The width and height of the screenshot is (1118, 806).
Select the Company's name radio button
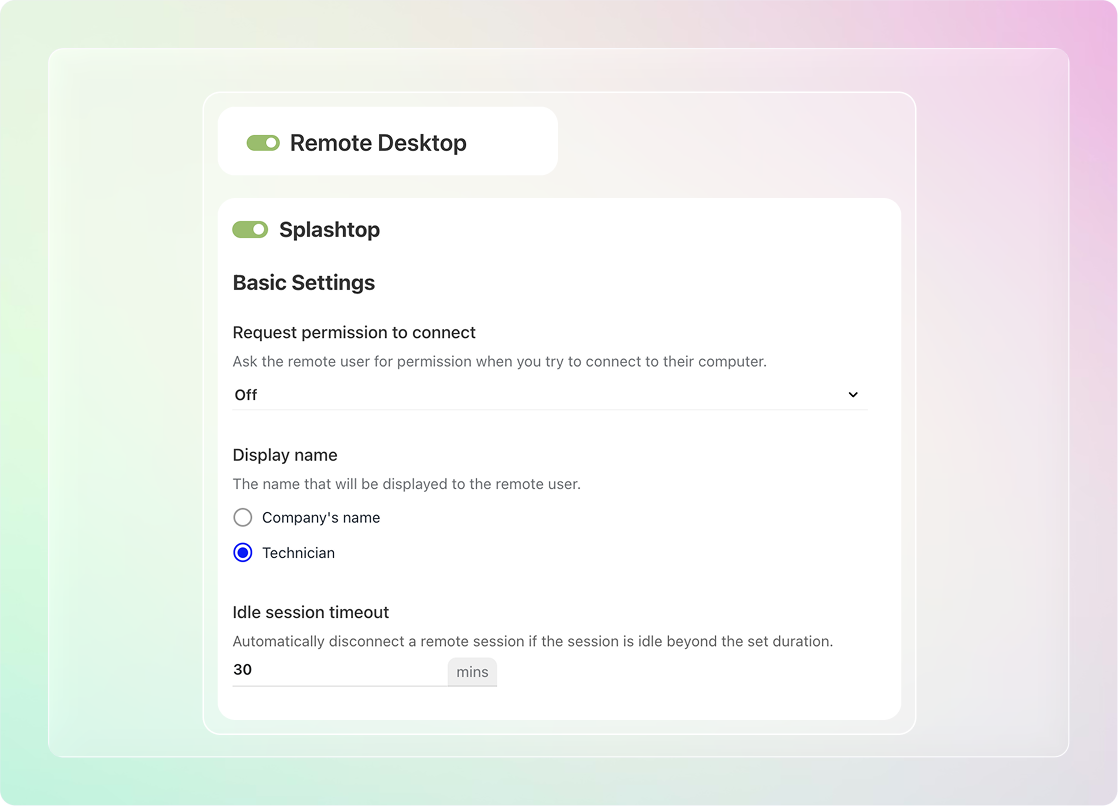243,518
